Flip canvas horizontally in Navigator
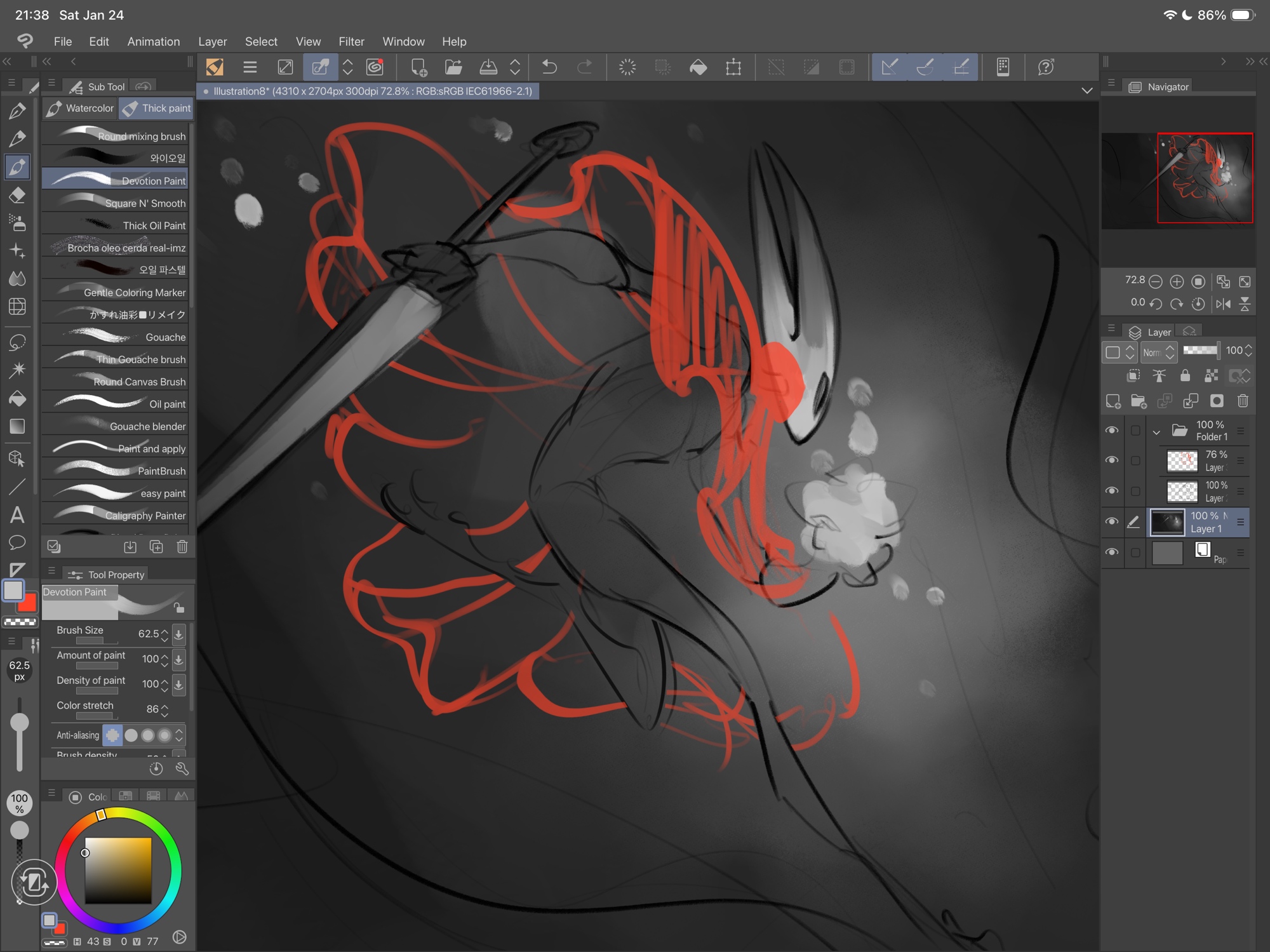1270x952 pixels. click(x=1223, y=304)
